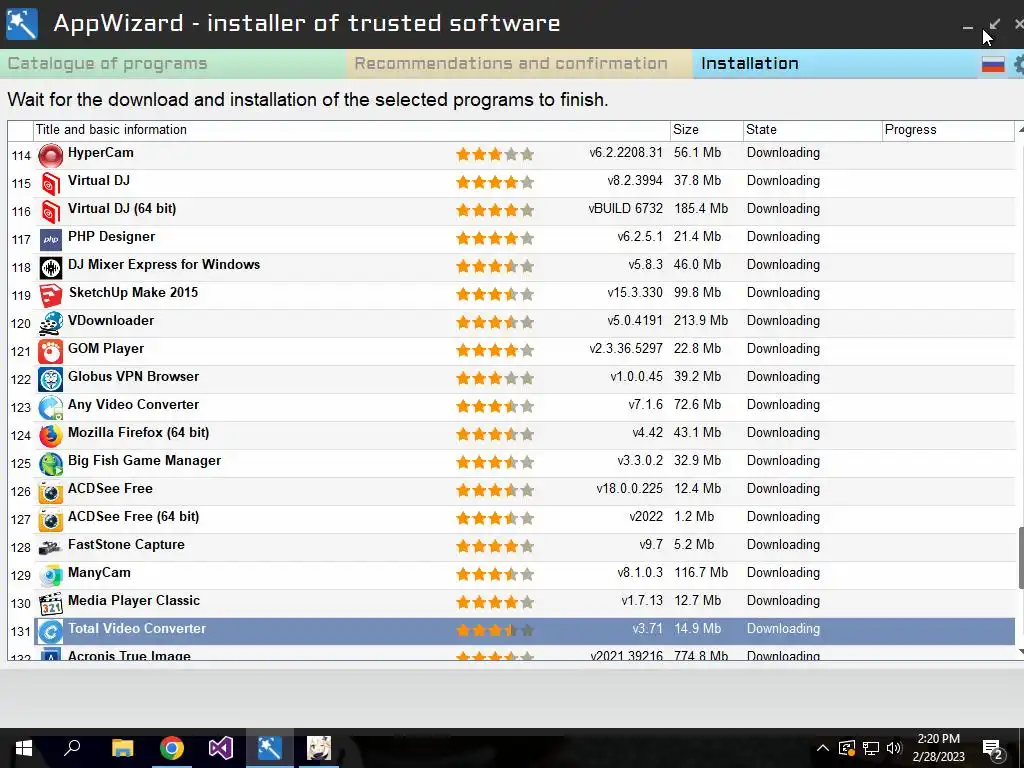The image size is (1024, 768).
Task: Click the Virtual DJ (64 bit) icon
Action: (x=50, y=212)
